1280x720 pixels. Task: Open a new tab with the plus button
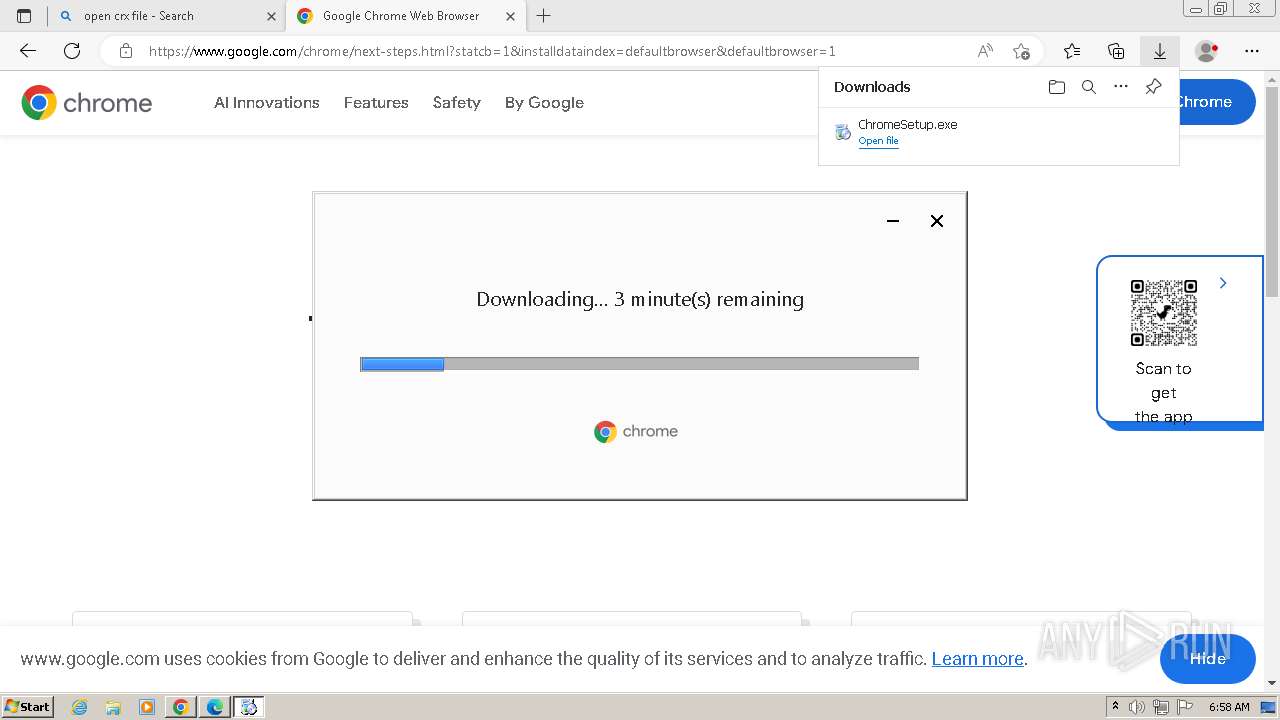point(544,16)
